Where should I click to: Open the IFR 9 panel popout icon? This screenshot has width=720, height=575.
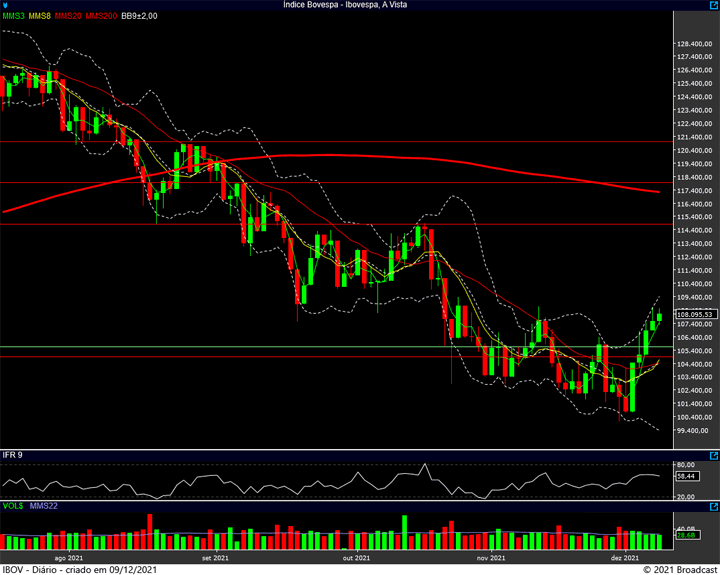point(714,456)
